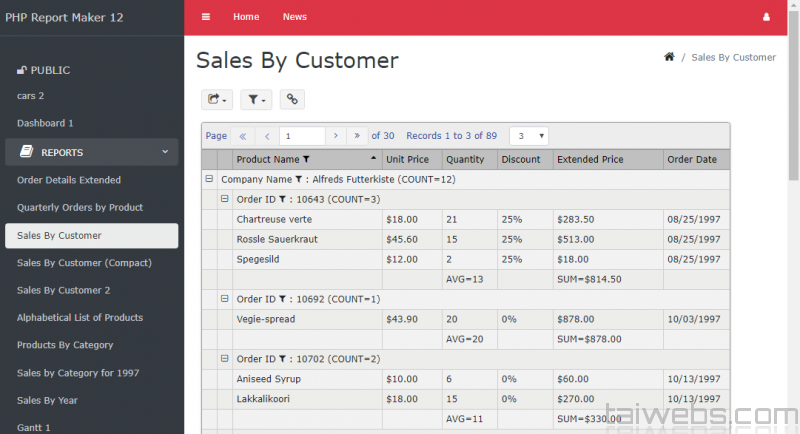Click the hamburger menu icon in top bar
800x434 pixels.
pos(206,17)
